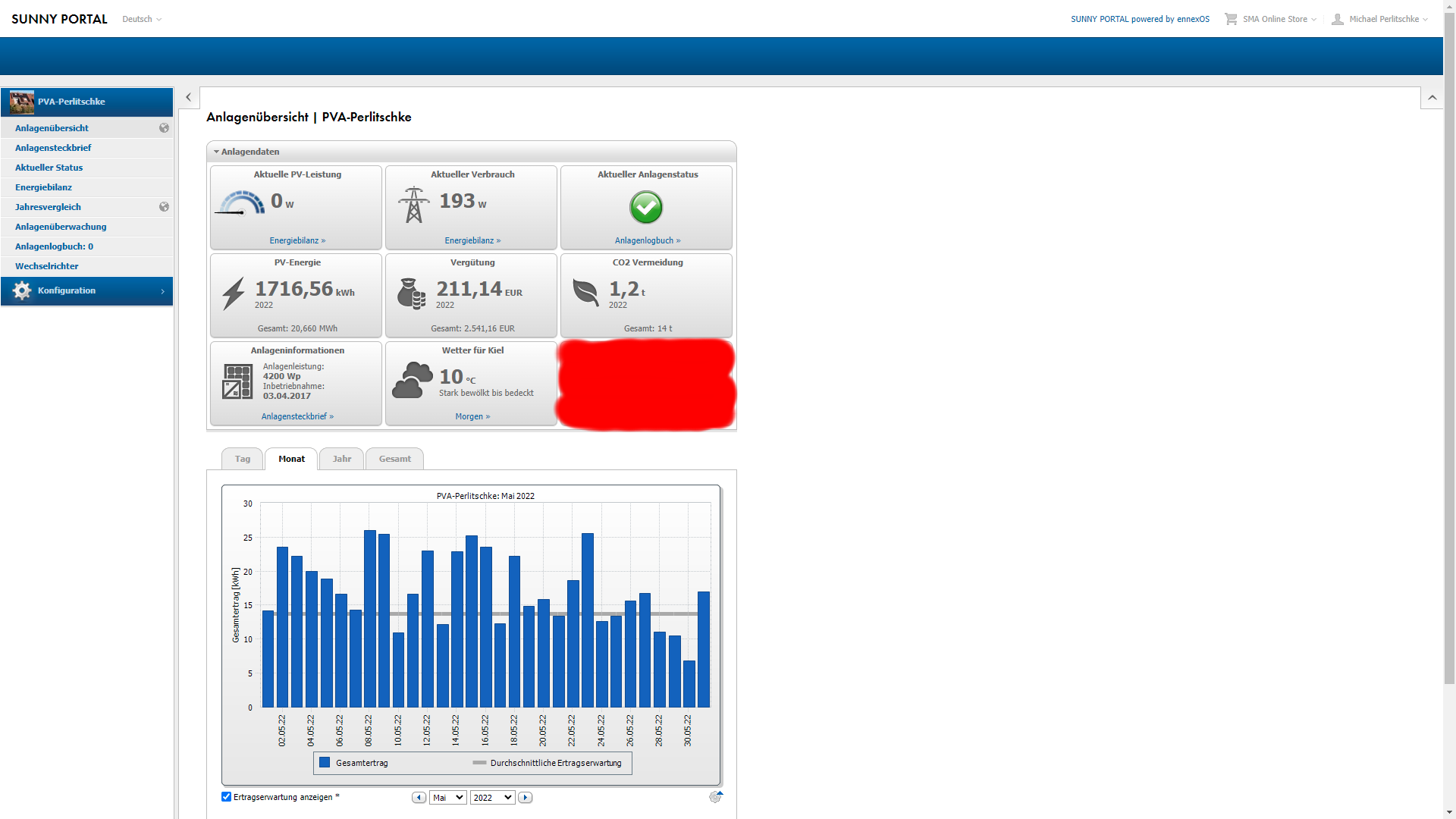The height and width of the screenshot is (819, 1456).
Task: Click the green checkmark status icon
Action: click(x=646, y=207)
